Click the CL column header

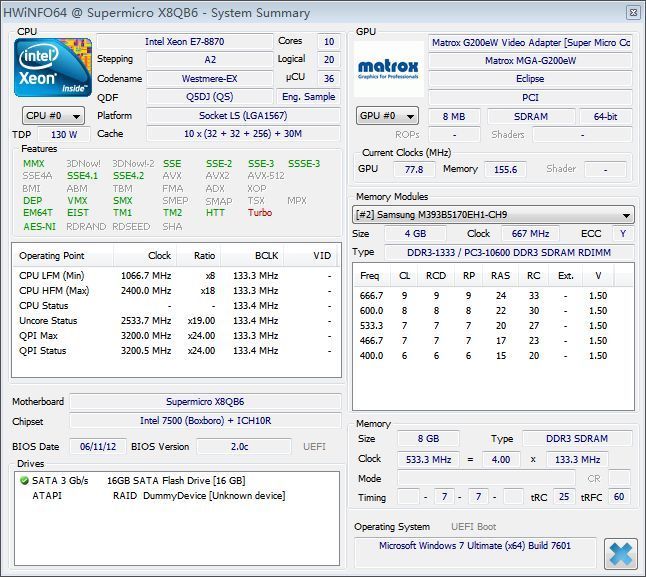point(405,276)
